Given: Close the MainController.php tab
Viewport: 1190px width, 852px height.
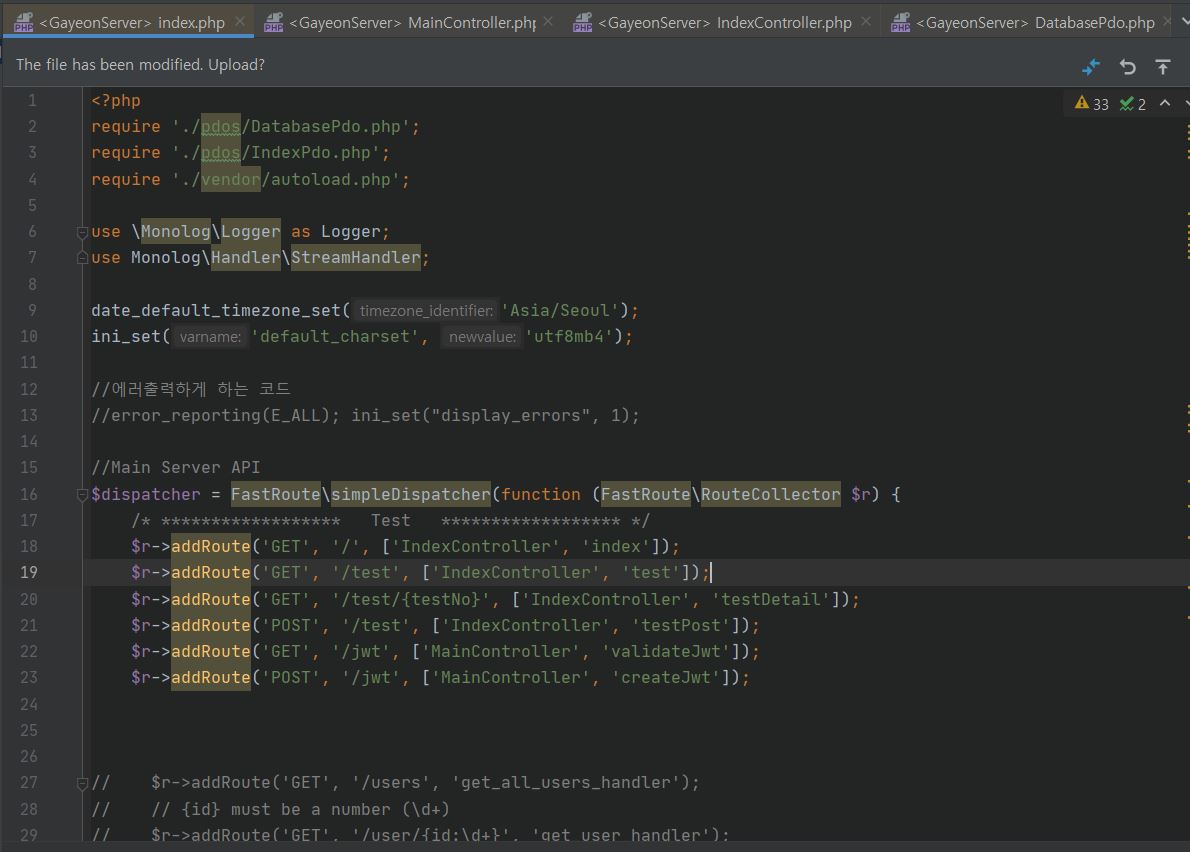Looking at the screenshot, I should [x=548, y=21].
